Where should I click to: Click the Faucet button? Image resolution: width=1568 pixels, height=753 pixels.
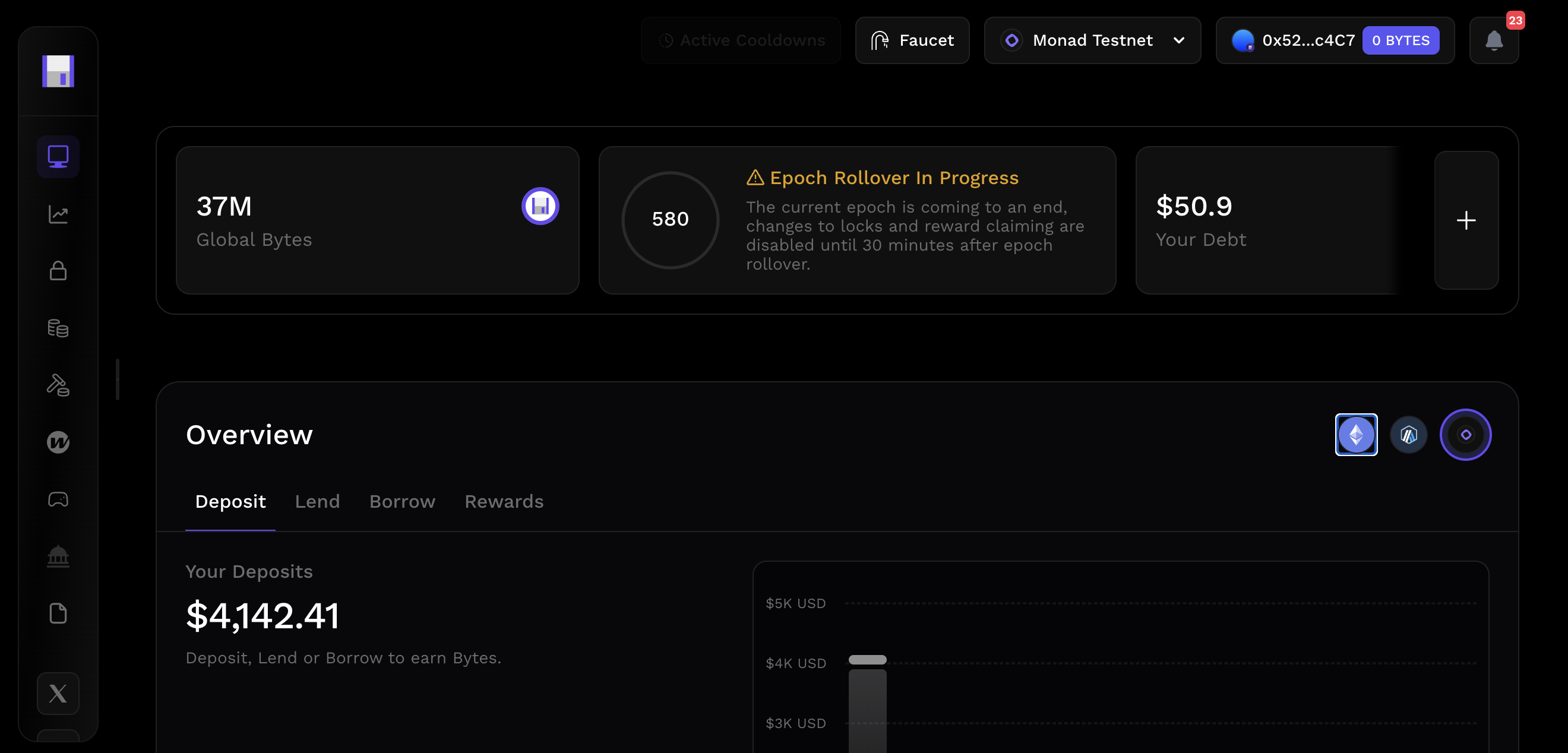(911, 41)
